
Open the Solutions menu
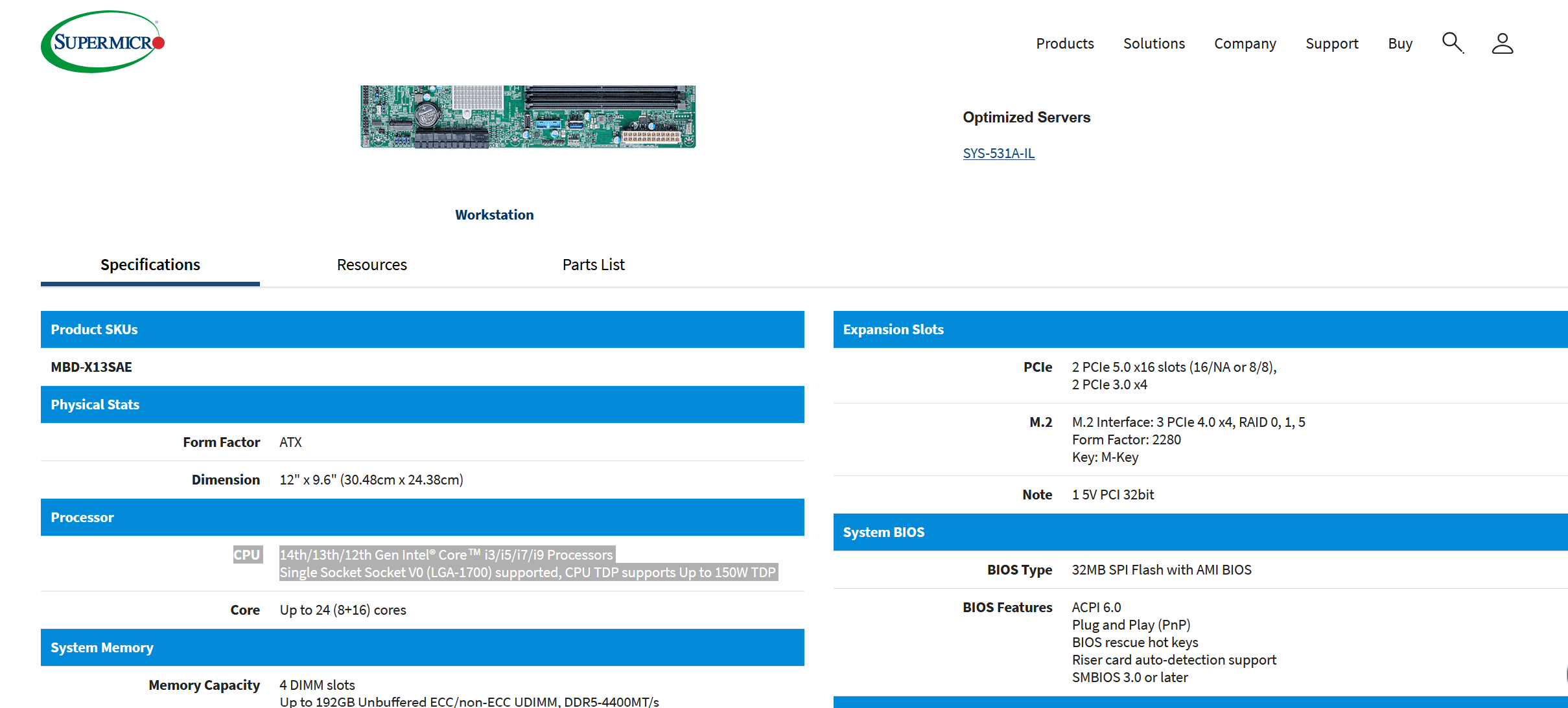[x=1153, y=43]
